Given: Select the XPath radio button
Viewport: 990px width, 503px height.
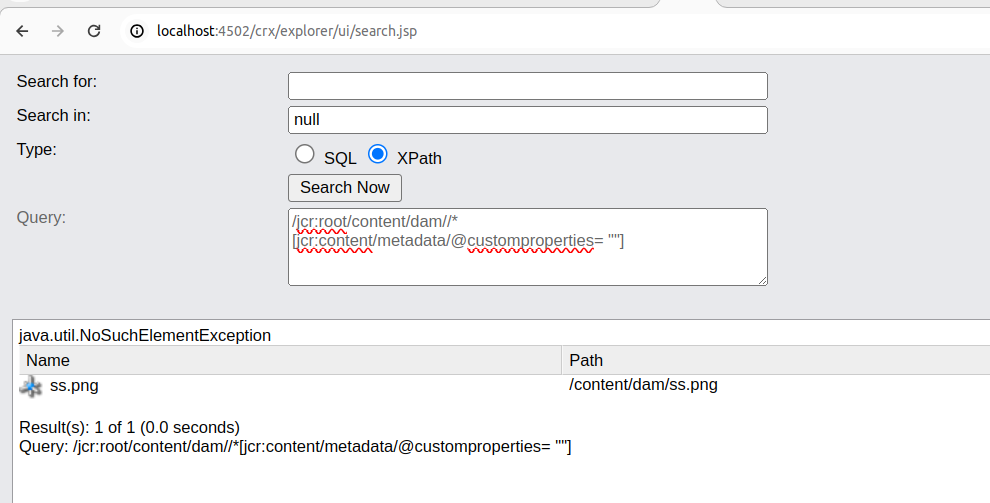Looking at the screenshot, I should pyautogui.click(x=378, y=155).
